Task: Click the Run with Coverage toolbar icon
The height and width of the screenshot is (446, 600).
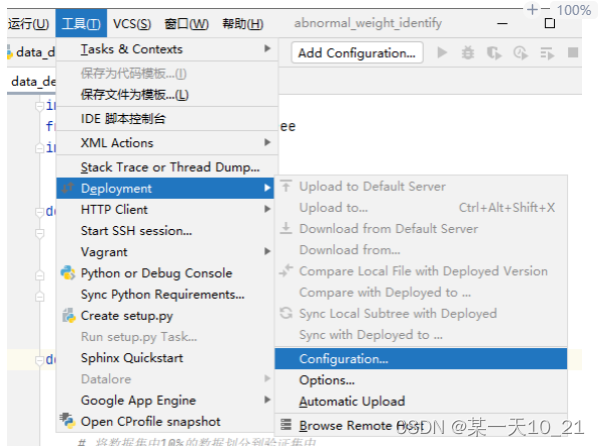Action: (494, 53)
